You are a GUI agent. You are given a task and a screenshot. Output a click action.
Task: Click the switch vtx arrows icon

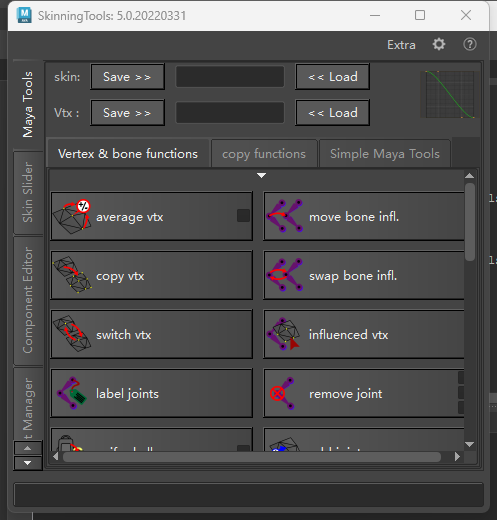pos(72,334)
